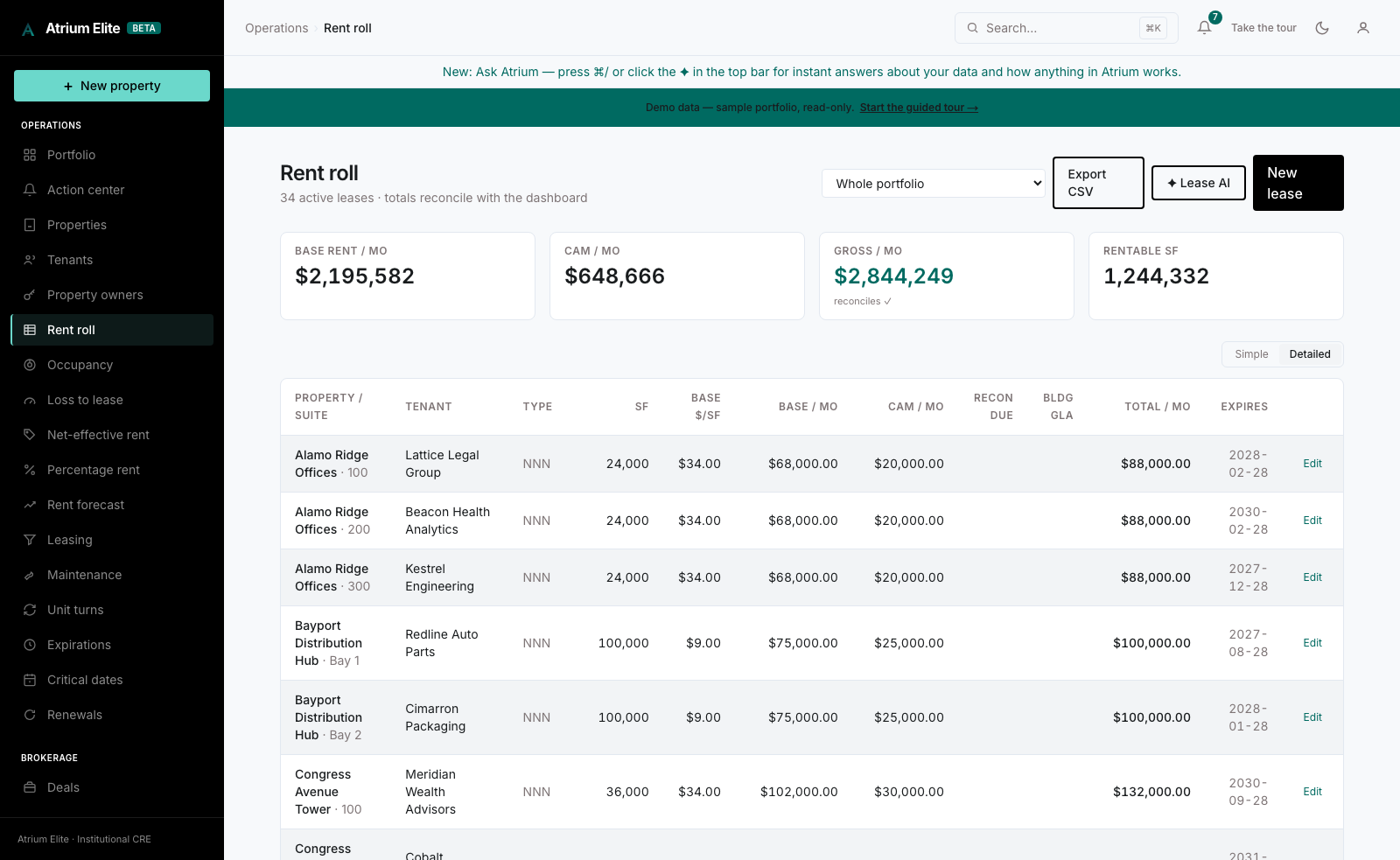The image size is (1400, 860).
Task: Click Operations breadcrumb
Action: click(276, 28)
